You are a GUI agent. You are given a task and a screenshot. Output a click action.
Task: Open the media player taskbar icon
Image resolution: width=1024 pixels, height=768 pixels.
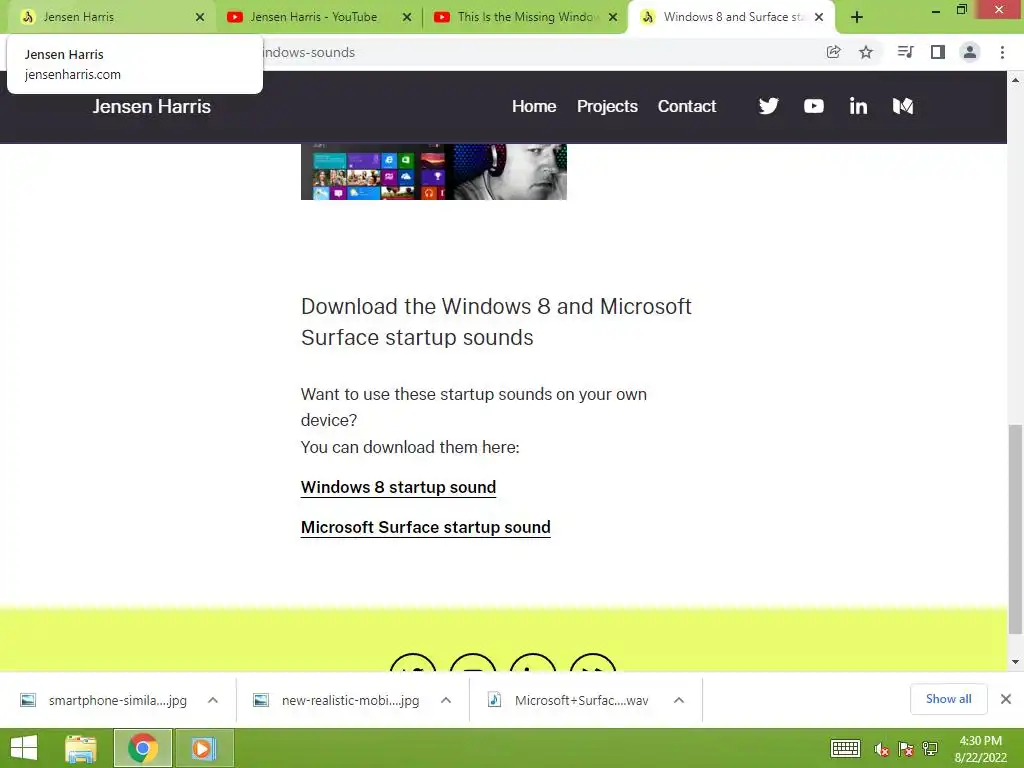coord(203,748)
